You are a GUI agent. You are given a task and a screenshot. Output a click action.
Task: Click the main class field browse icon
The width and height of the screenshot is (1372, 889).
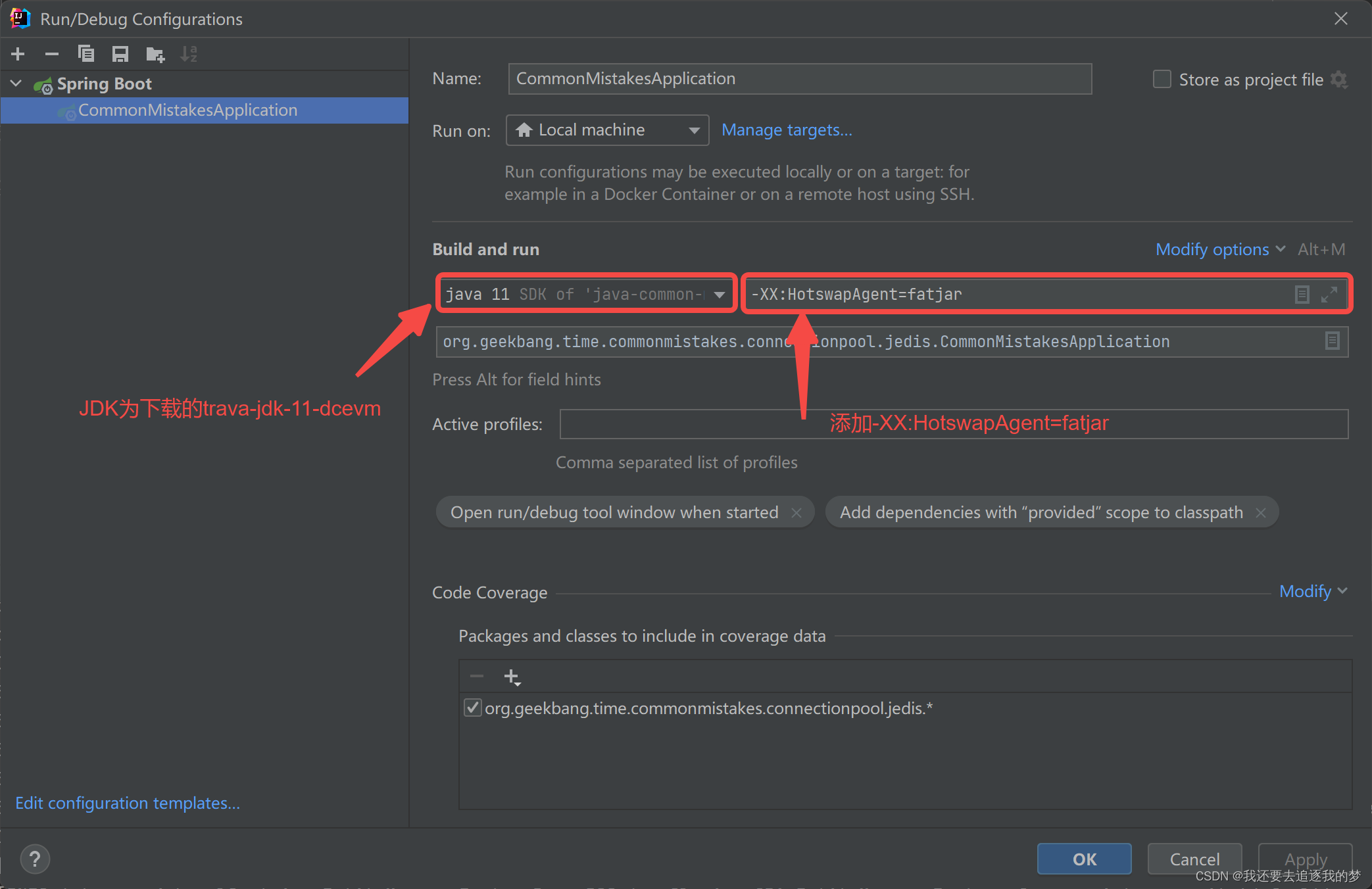coord(1332,341)
